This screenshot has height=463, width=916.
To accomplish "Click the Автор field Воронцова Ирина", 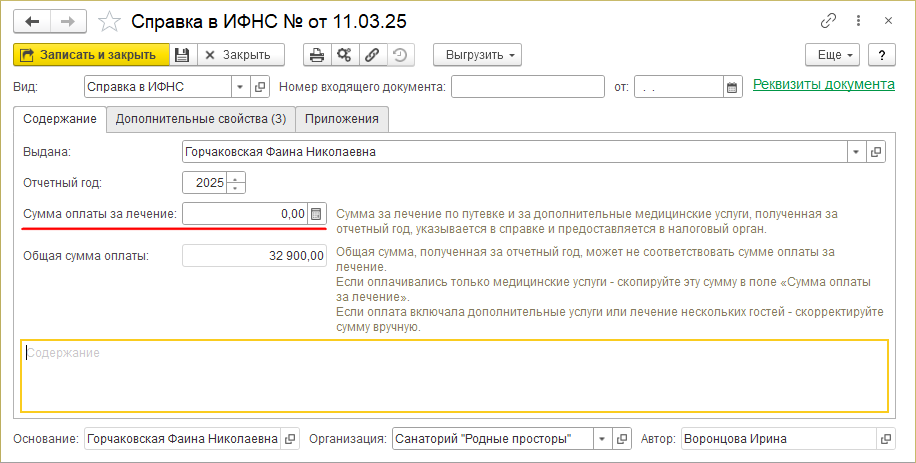I will point(779,439).
